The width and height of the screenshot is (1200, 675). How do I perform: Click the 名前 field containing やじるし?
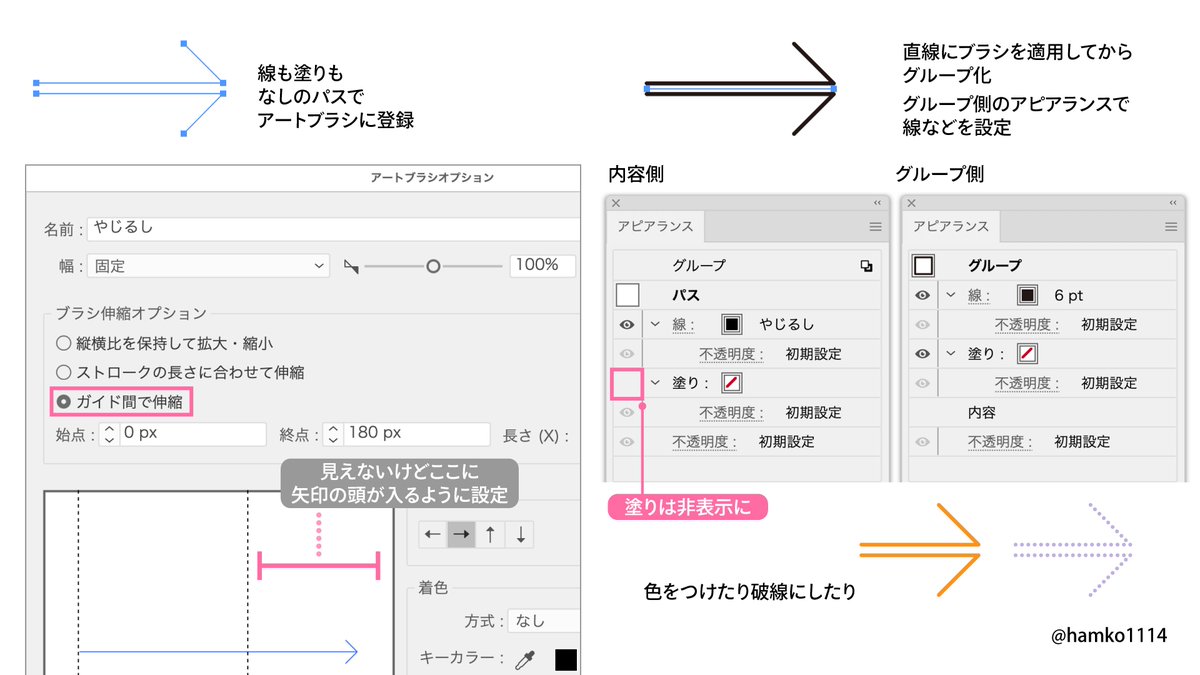tap(334, 228)
